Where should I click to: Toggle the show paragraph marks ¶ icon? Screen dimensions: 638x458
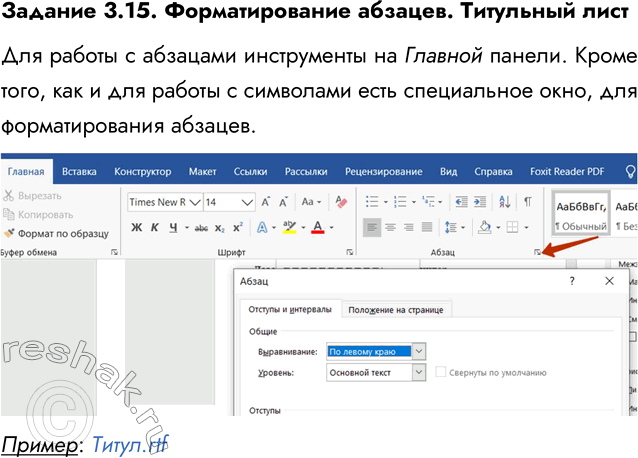tap(527, 201)
